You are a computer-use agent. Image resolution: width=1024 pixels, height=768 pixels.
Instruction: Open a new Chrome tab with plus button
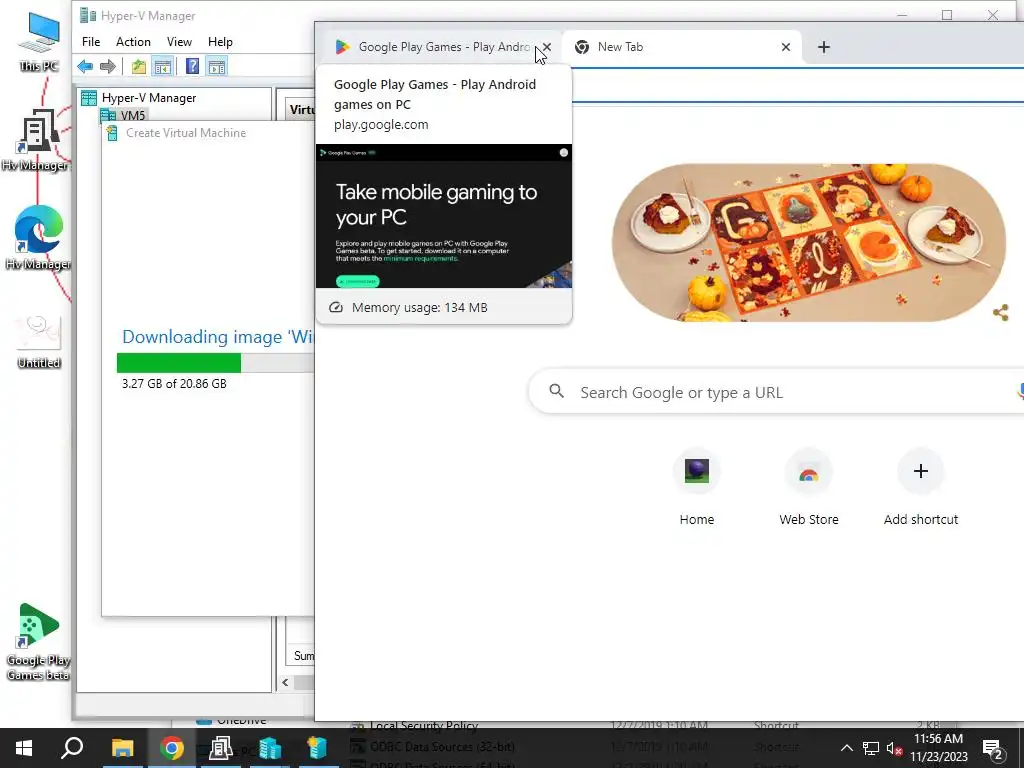(824, 47)
